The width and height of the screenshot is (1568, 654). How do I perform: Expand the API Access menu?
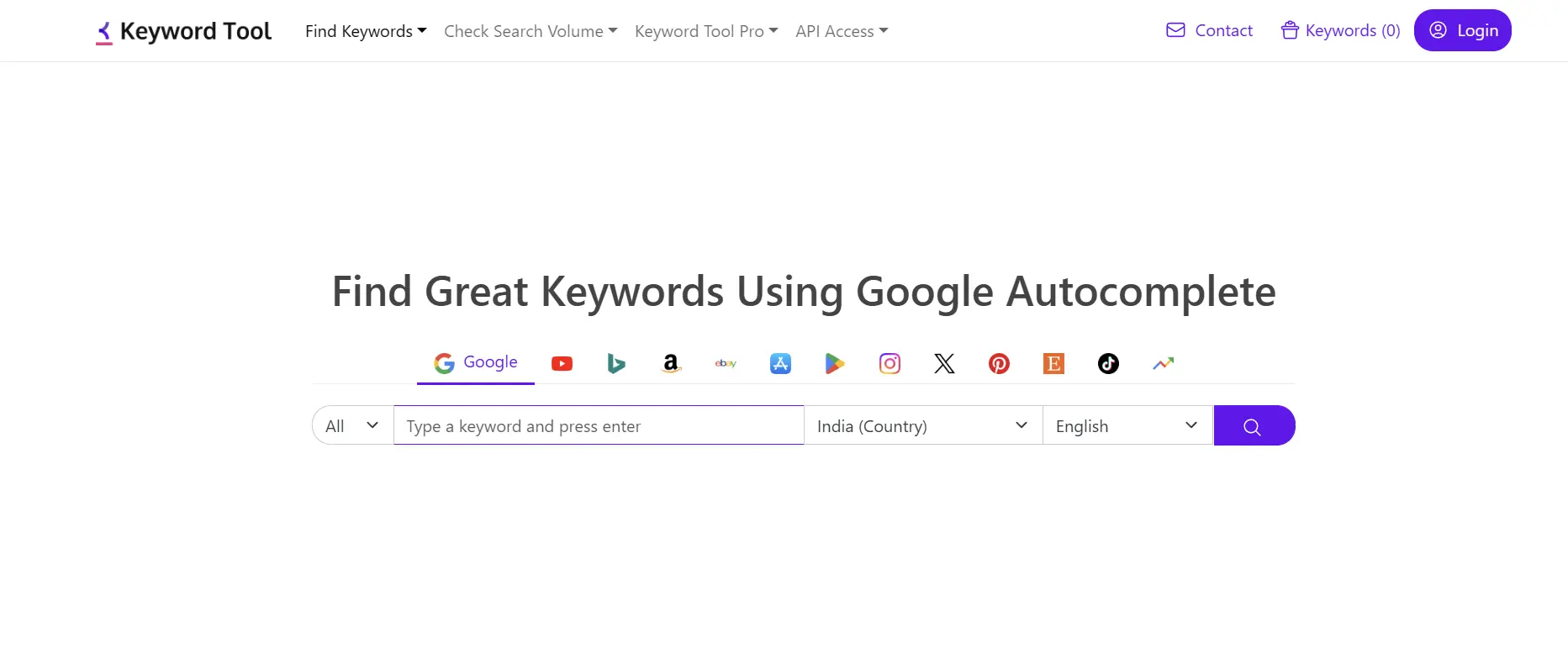[842, 31]
